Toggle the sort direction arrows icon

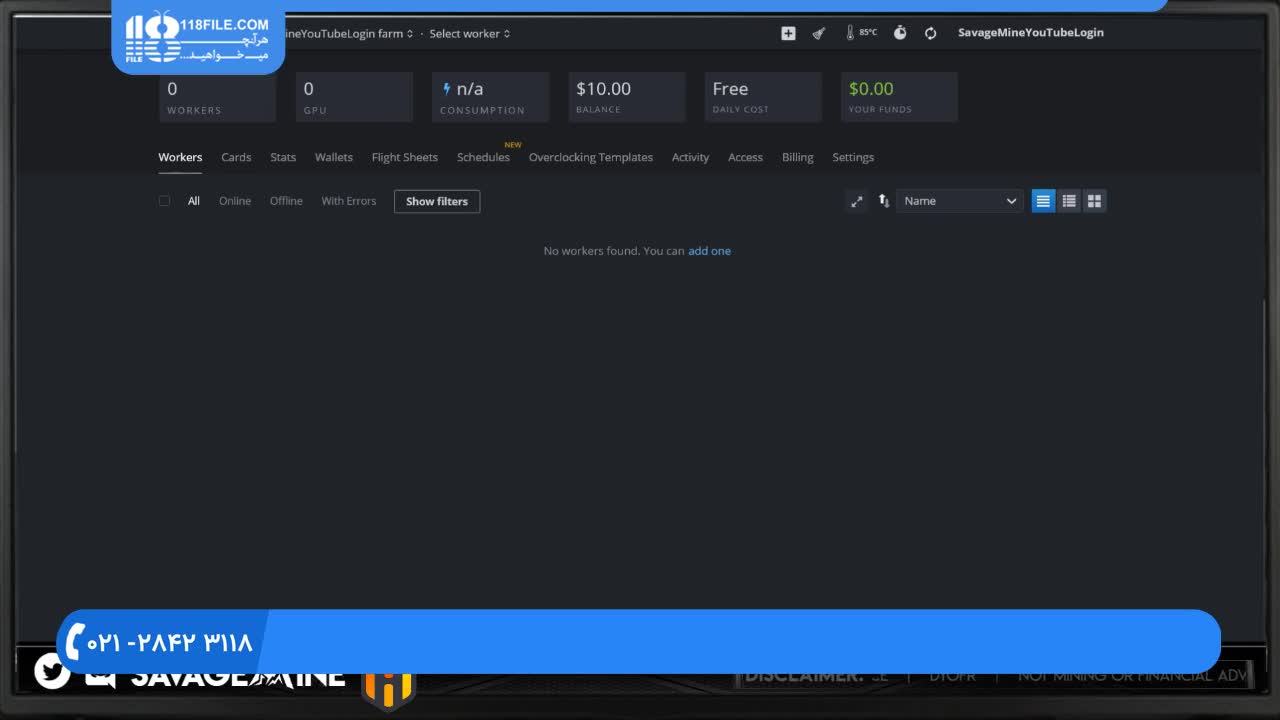point(884,201)
